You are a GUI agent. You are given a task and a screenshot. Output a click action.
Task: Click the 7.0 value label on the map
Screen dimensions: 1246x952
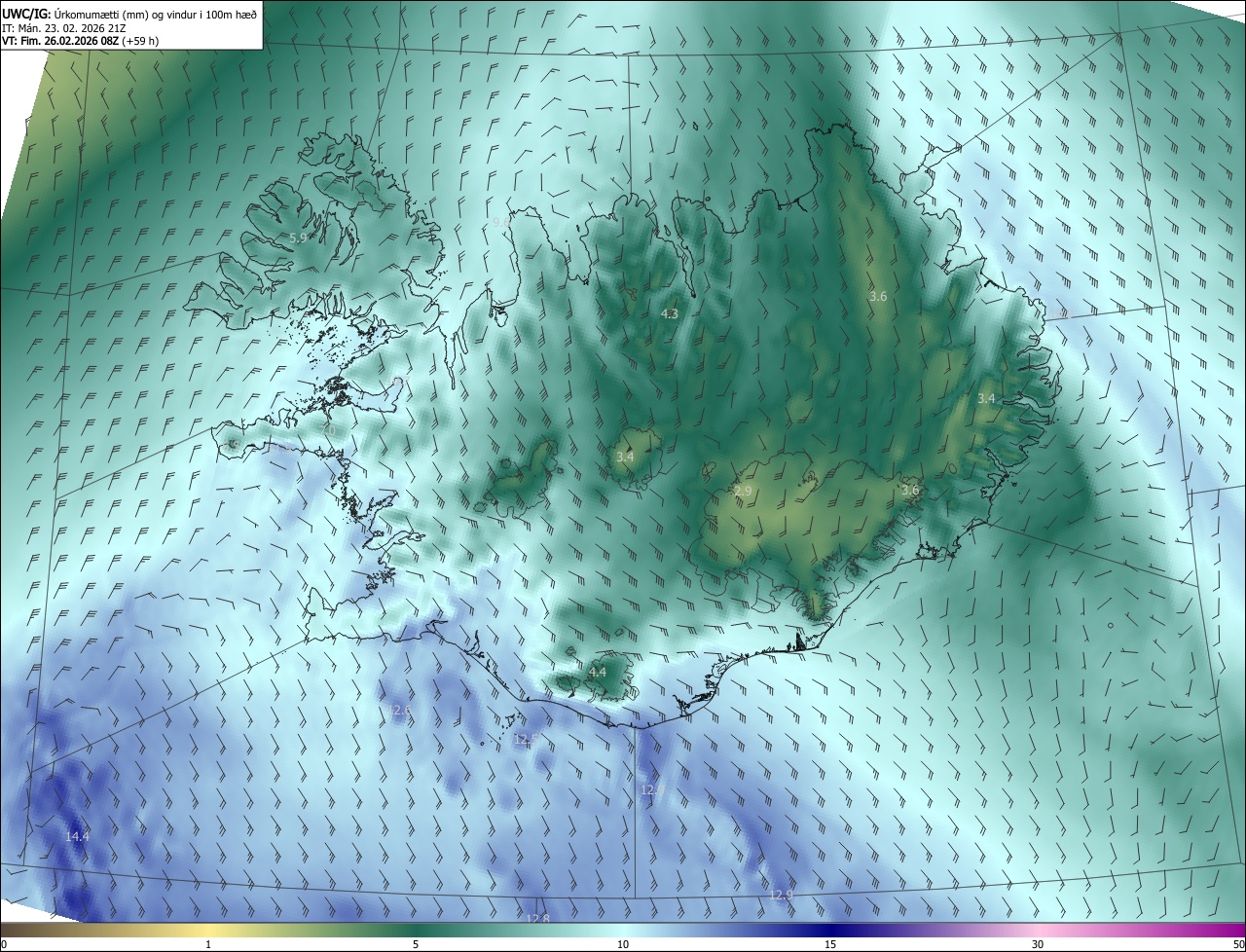[327, 430]
